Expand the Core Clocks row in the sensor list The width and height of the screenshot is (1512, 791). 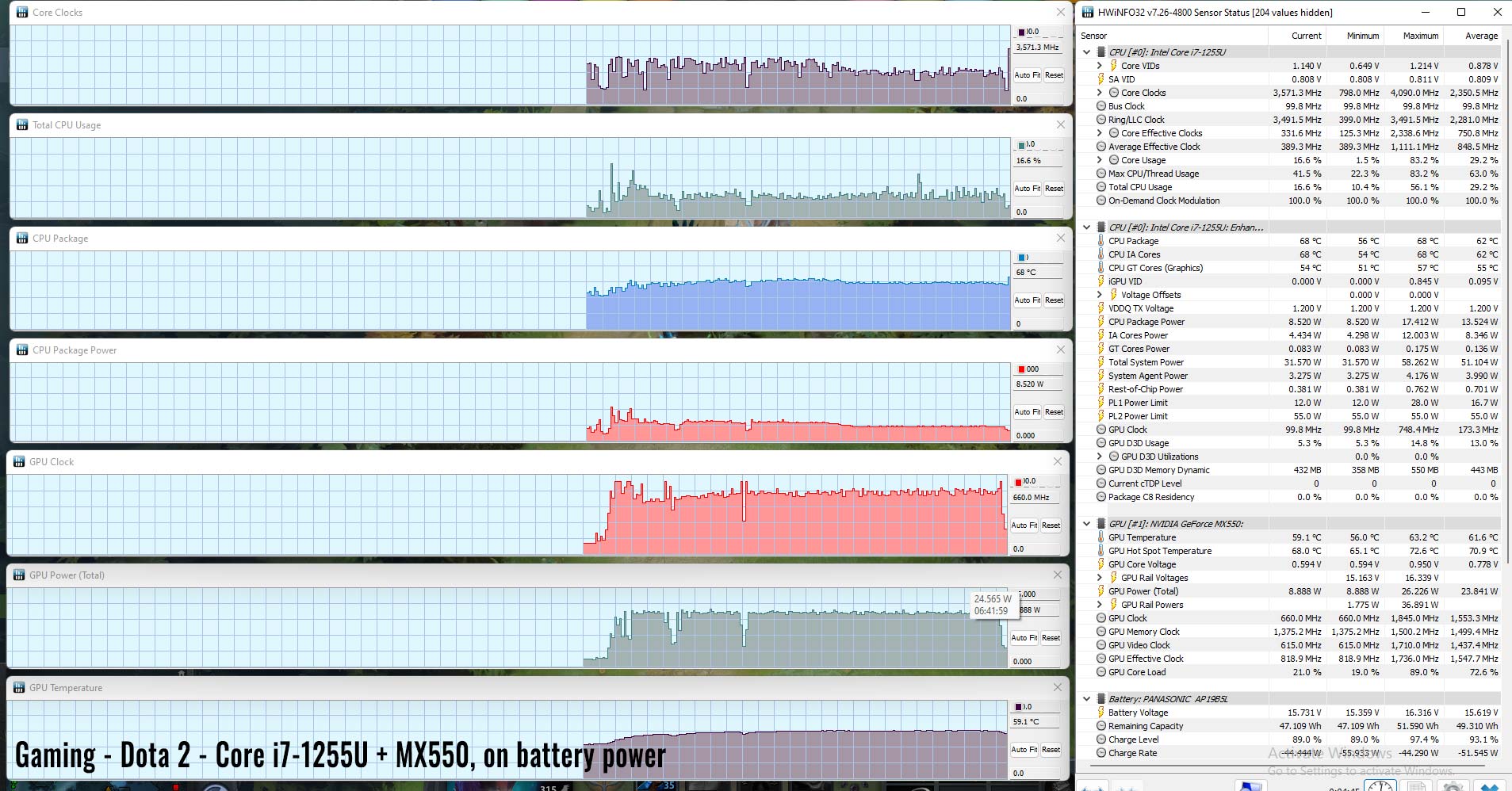1100,93
